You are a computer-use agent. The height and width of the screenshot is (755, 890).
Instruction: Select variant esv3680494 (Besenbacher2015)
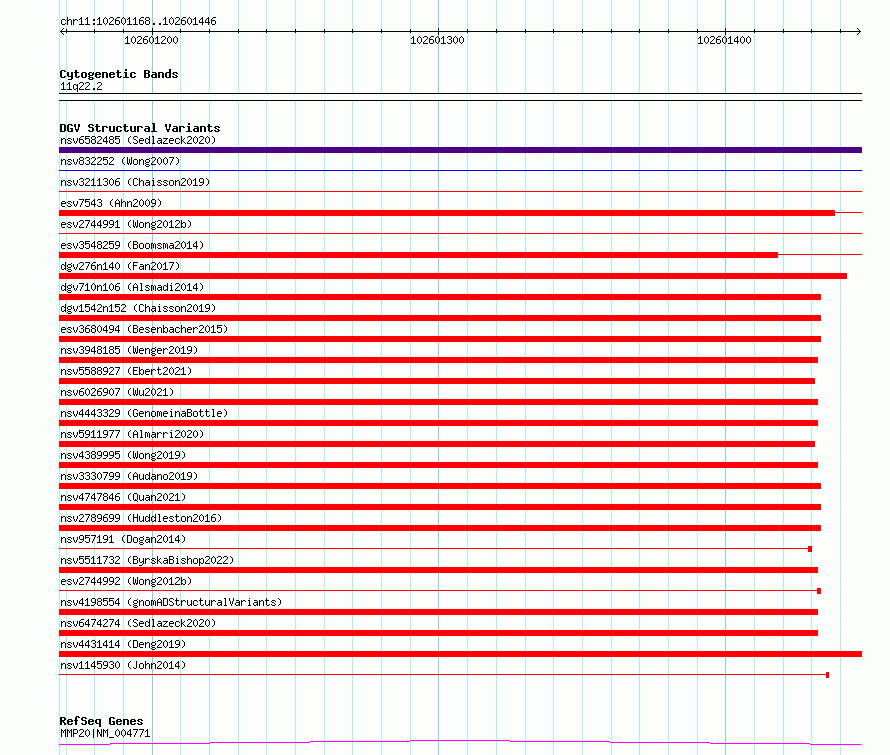pos(144,329)
